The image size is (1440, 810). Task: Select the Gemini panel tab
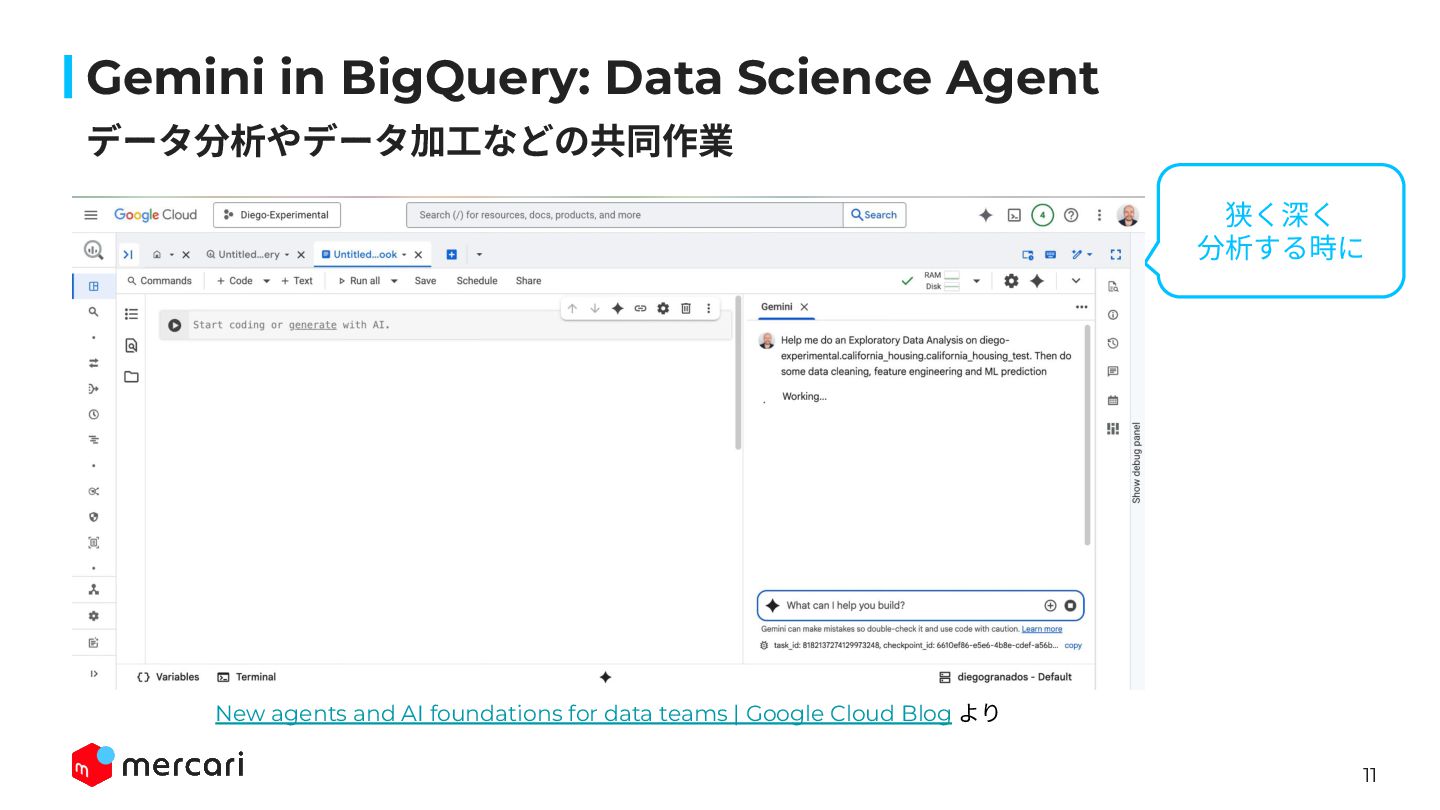pos(776,307)
